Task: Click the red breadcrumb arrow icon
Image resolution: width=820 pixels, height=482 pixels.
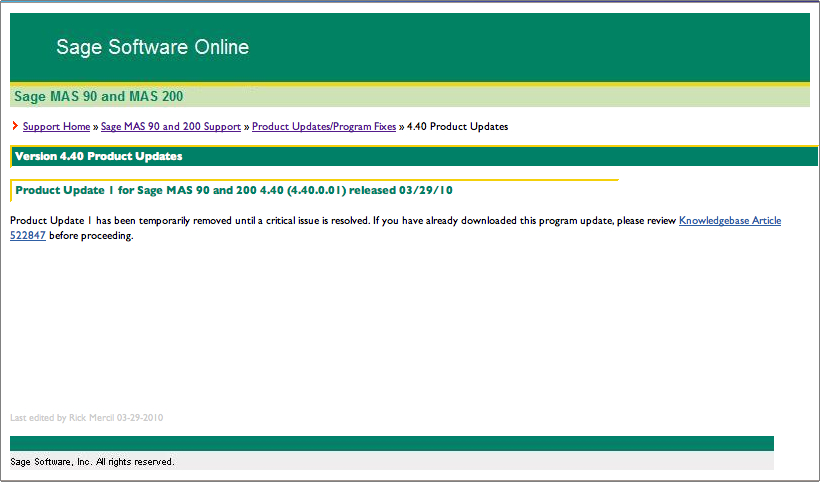Action: pyautogui.click(x=15, y=126)
